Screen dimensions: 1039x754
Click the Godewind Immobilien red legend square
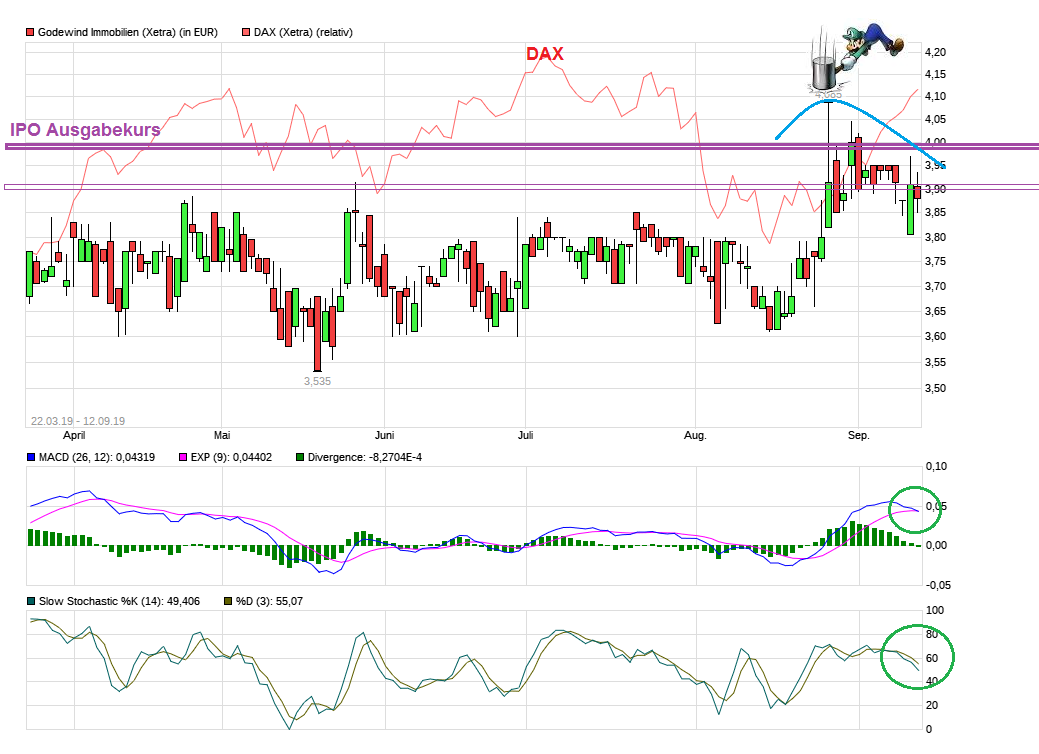pos(30,32)
